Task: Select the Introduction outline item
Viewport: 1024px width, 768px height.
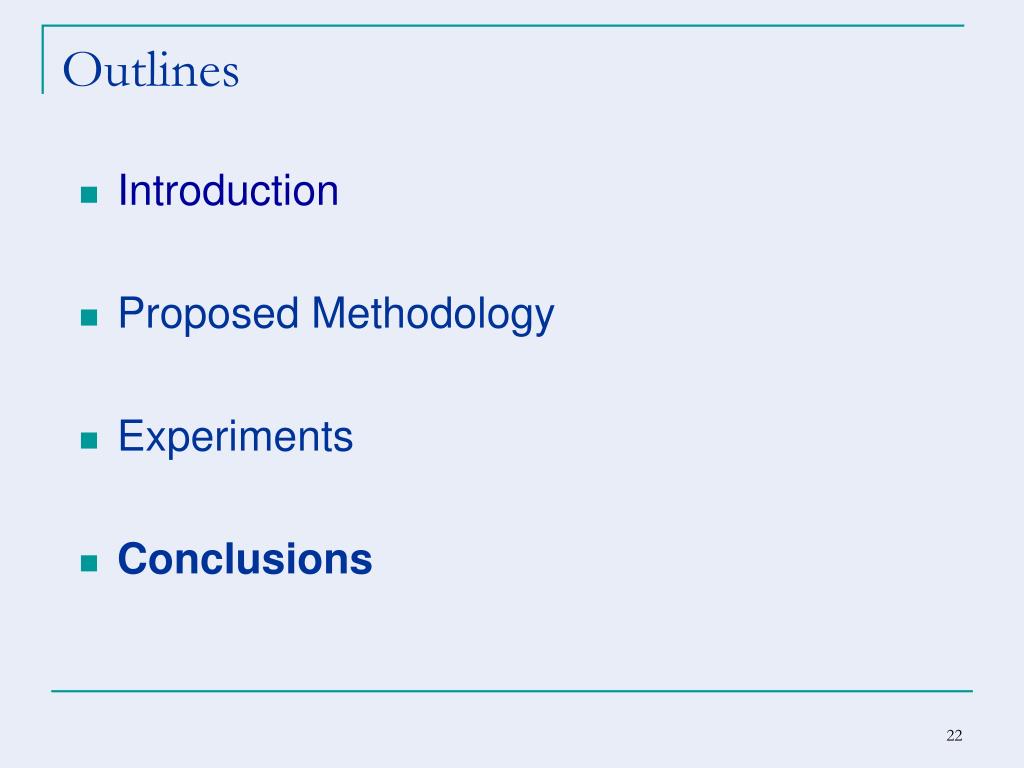Action: coord(228,191)
